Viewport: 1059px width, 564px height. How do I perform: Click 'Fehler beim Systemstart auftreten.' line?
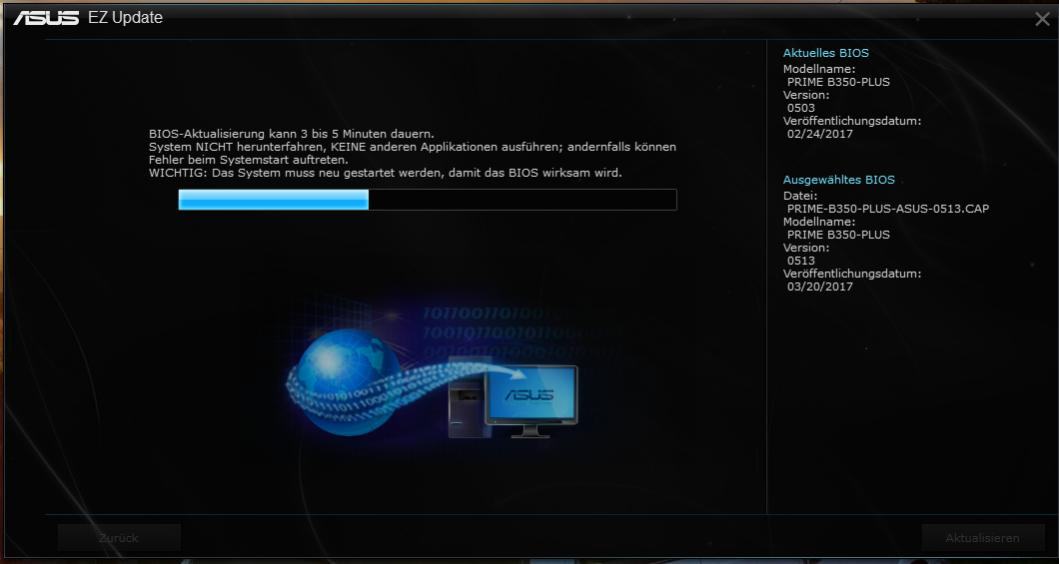click(249, 160)
